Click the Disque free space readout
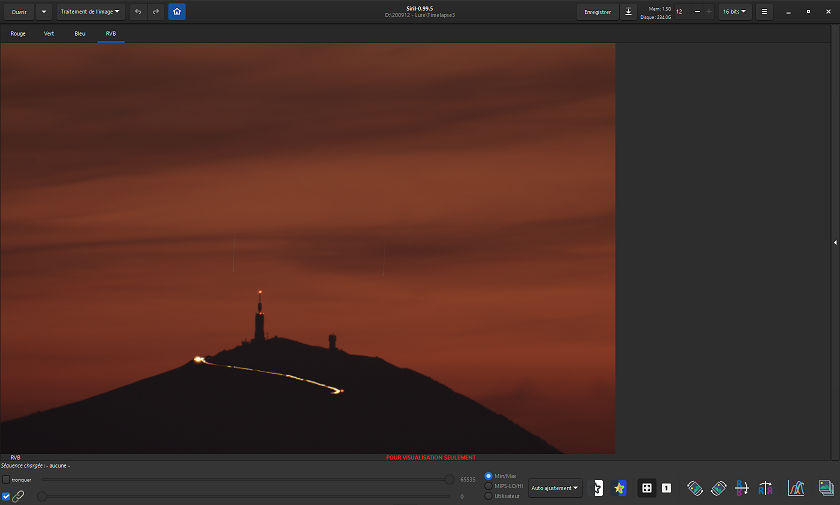Screen dimensions: 840x505 [x=656, y=17]
